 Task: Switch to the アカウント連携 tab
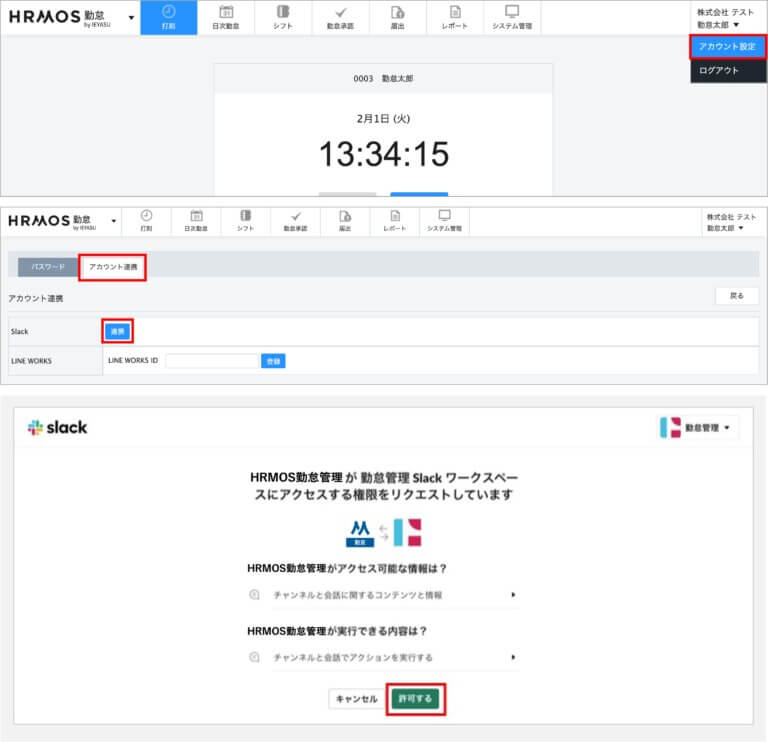pos(113,267)
